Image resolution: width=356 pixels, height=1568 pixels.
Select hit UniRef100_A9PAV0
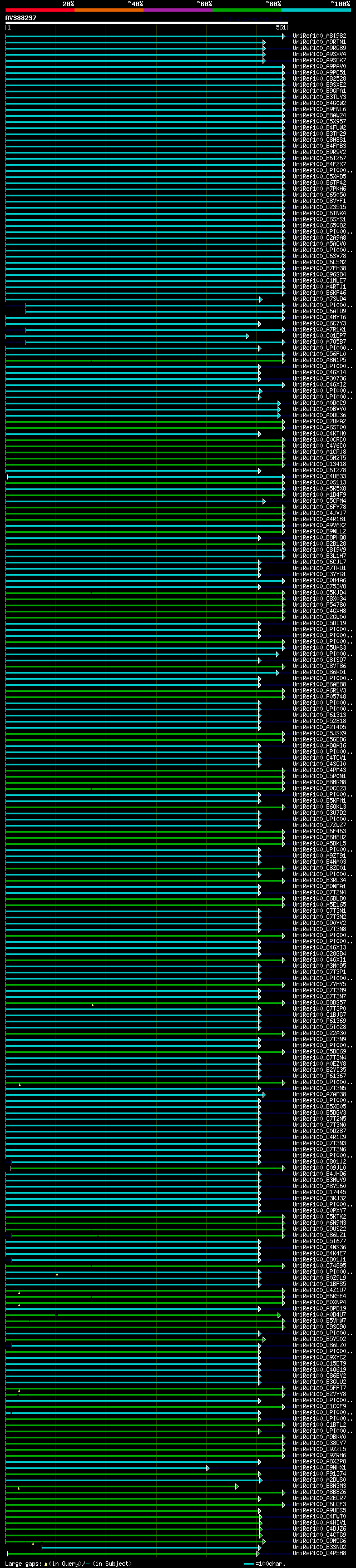(x=319, y=66)
